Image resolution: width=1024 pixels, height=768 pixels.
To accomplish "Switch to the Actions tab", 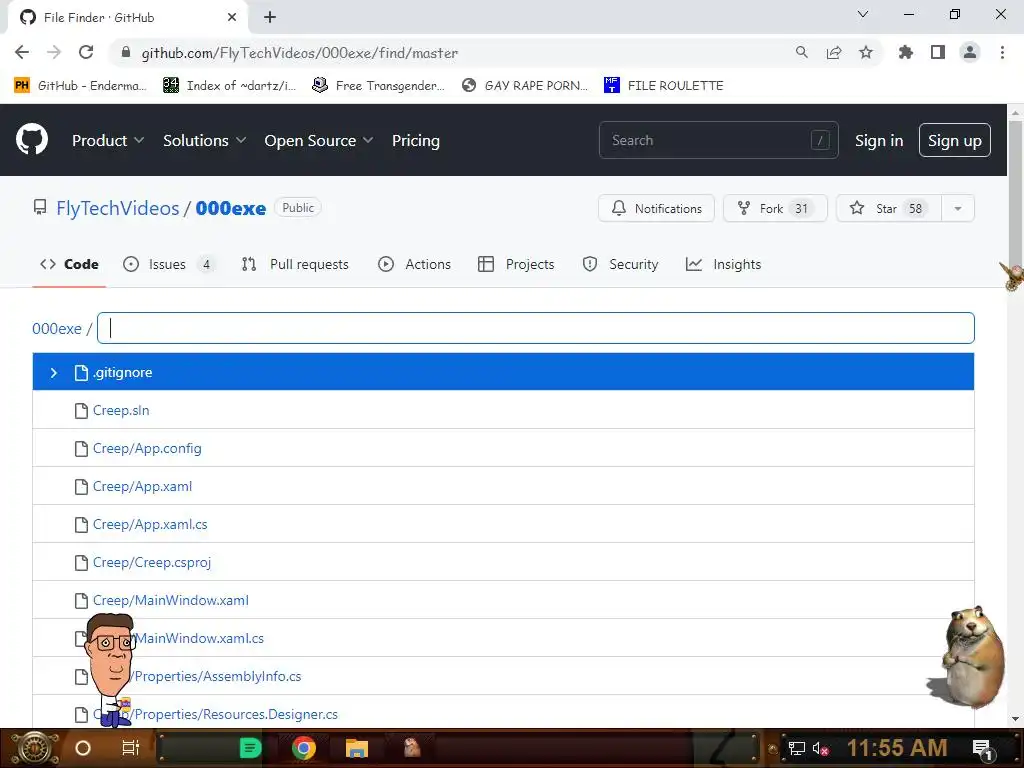I will (x=415, y=264).
